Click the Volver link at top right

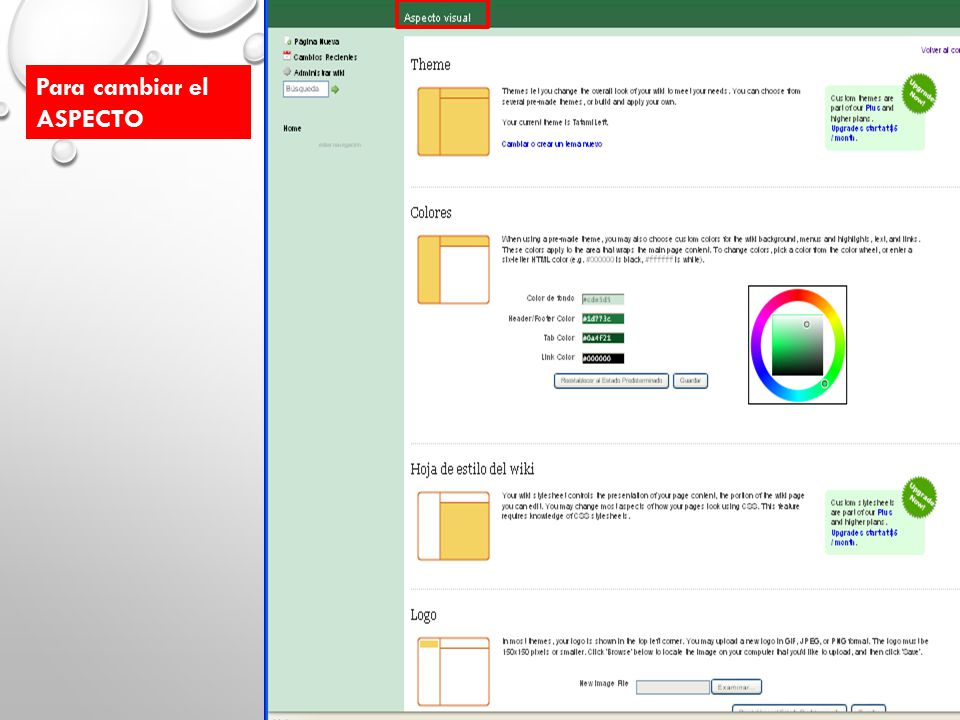[940, 50]
